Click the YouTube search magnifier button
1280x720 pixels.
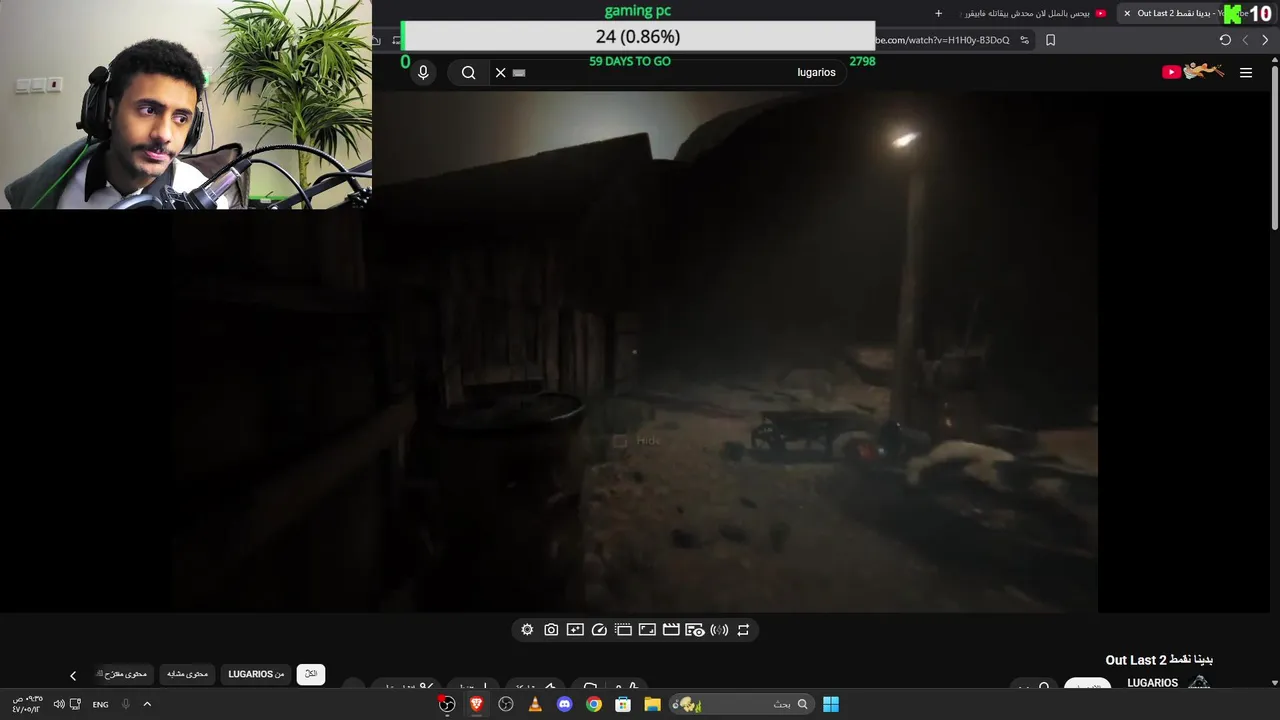point(468,72)
